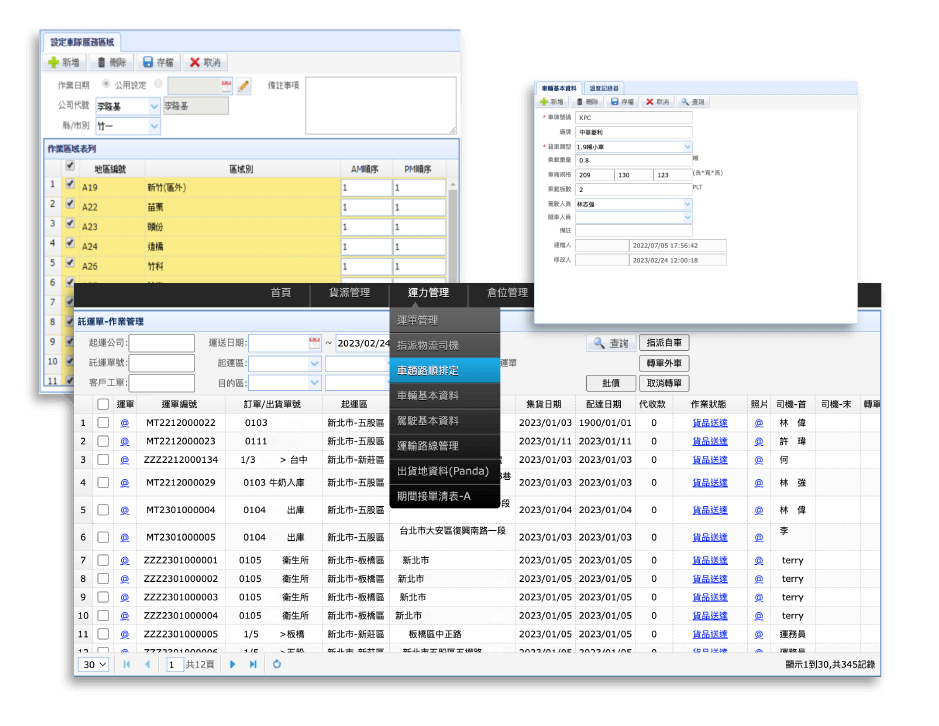Screen dimensions: 939x726
Task: Open the calendar icon in 運送日期 field
Action: coord(313,343)
